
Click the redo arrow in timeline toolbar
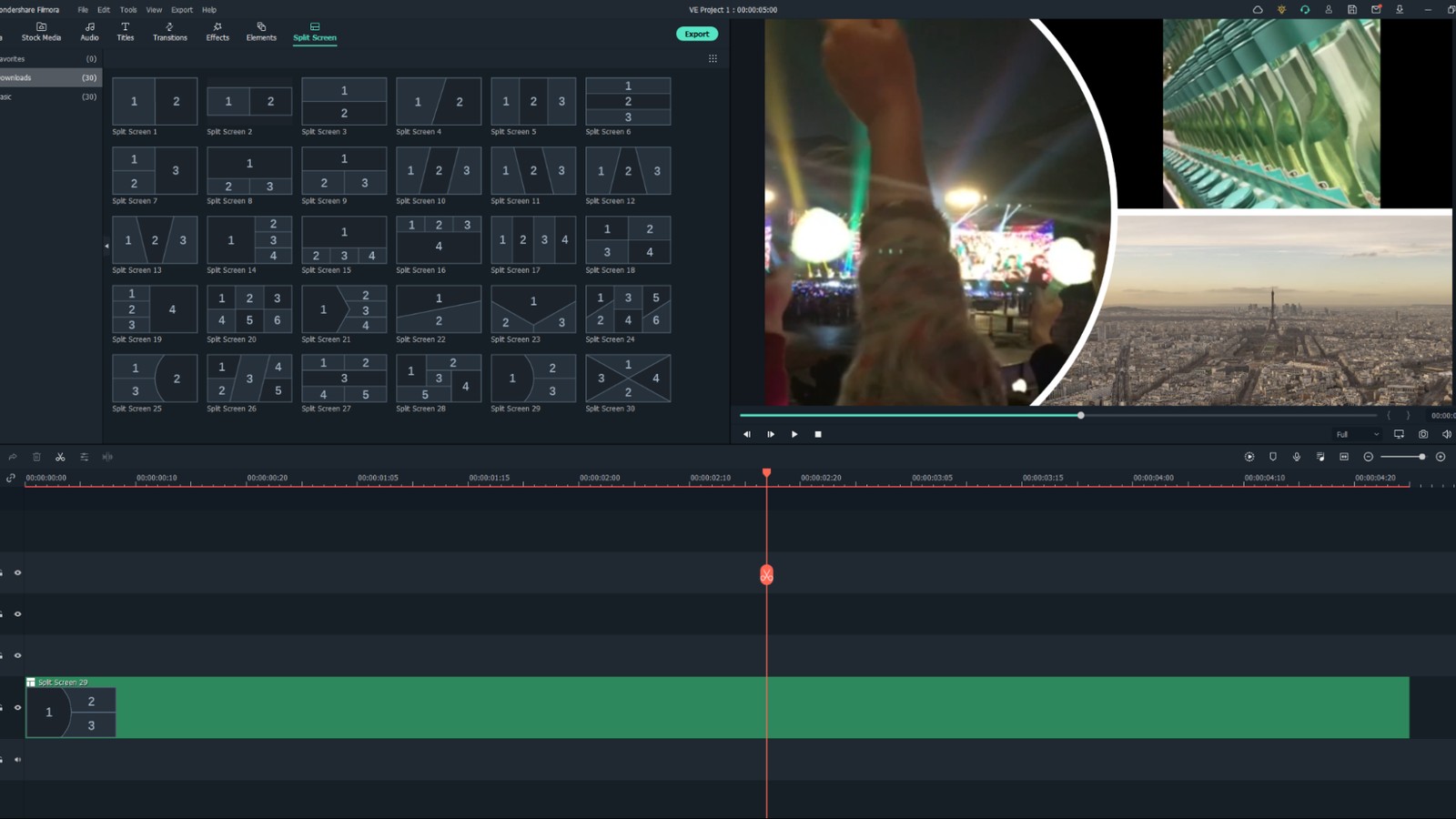[13, 457]
